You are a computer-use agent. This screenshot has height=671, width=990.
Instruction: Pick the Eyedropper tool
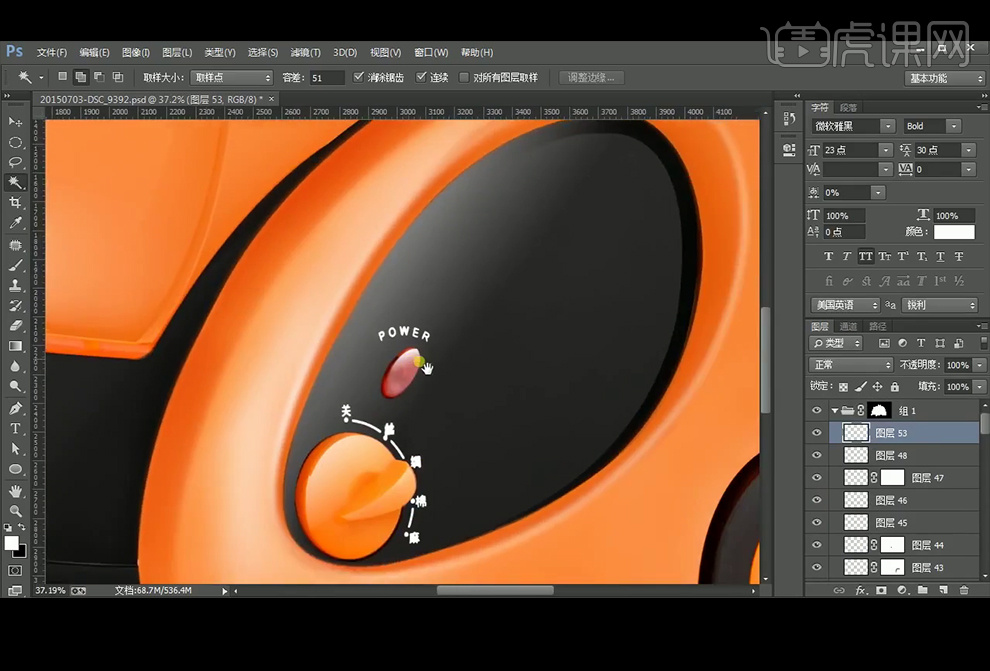tap(15, 224)
